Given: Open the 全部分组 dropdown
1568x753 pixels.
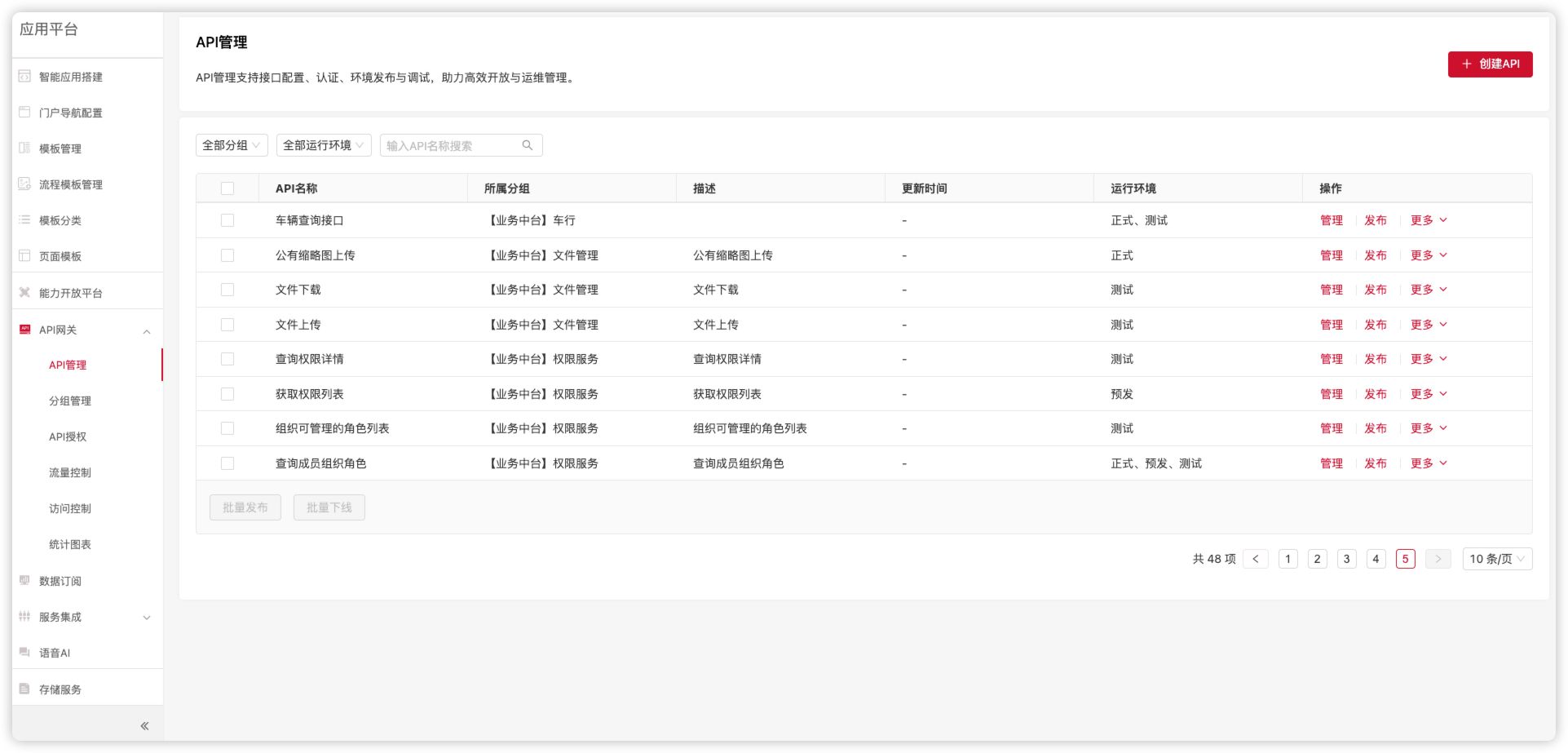Looking at the screenshot, I should pos(231,144).
